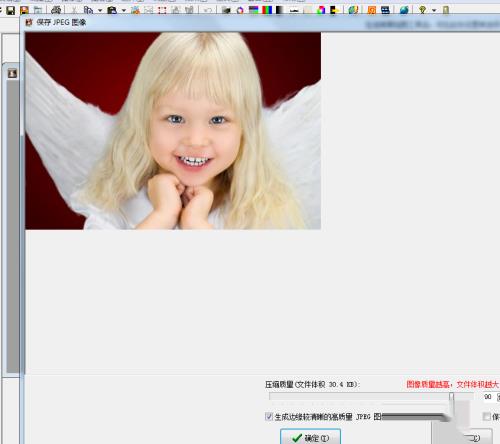Click the black floppy disk save icon
Screen dimensions: 500x444
coord(11,10)
